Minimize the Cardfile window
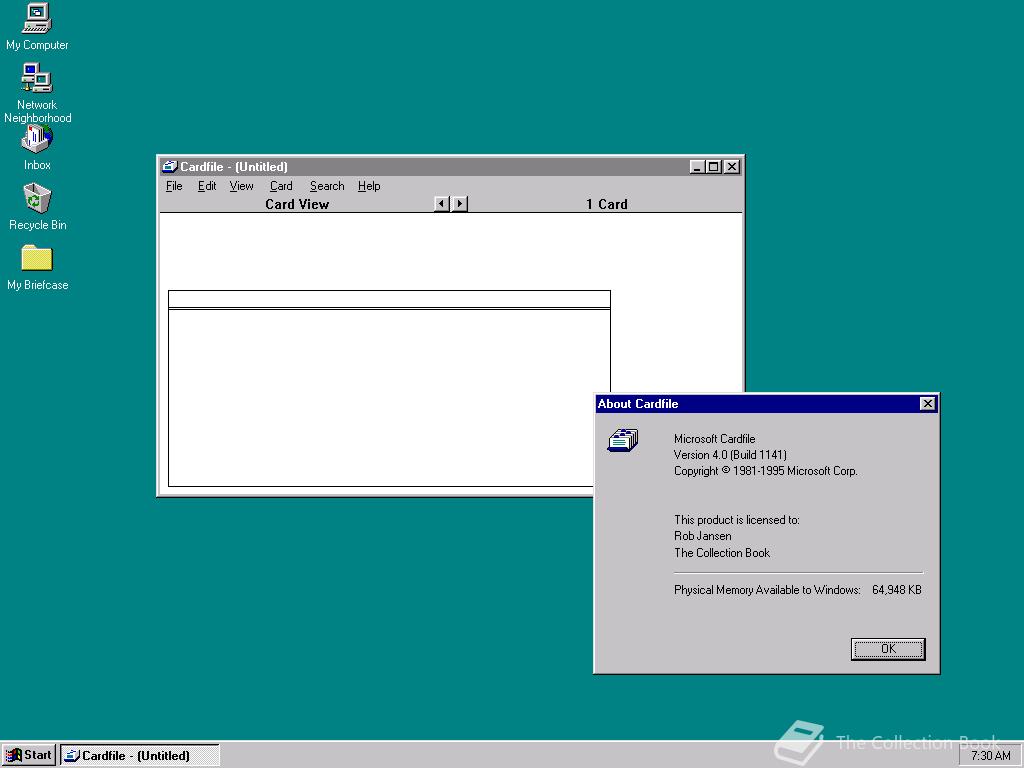Viewport: 1024px width, 768px height. (697, 167)
